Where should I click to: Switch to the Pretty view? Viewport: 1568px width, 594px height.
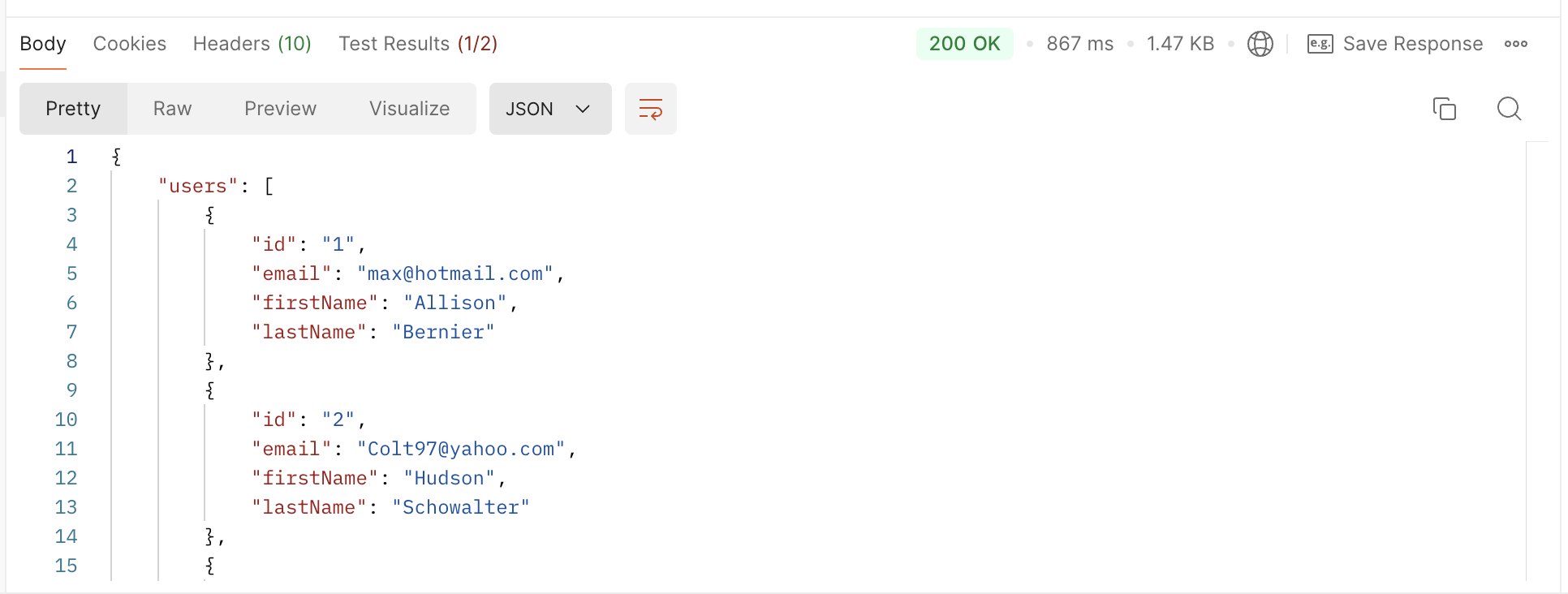coord(73,109)
